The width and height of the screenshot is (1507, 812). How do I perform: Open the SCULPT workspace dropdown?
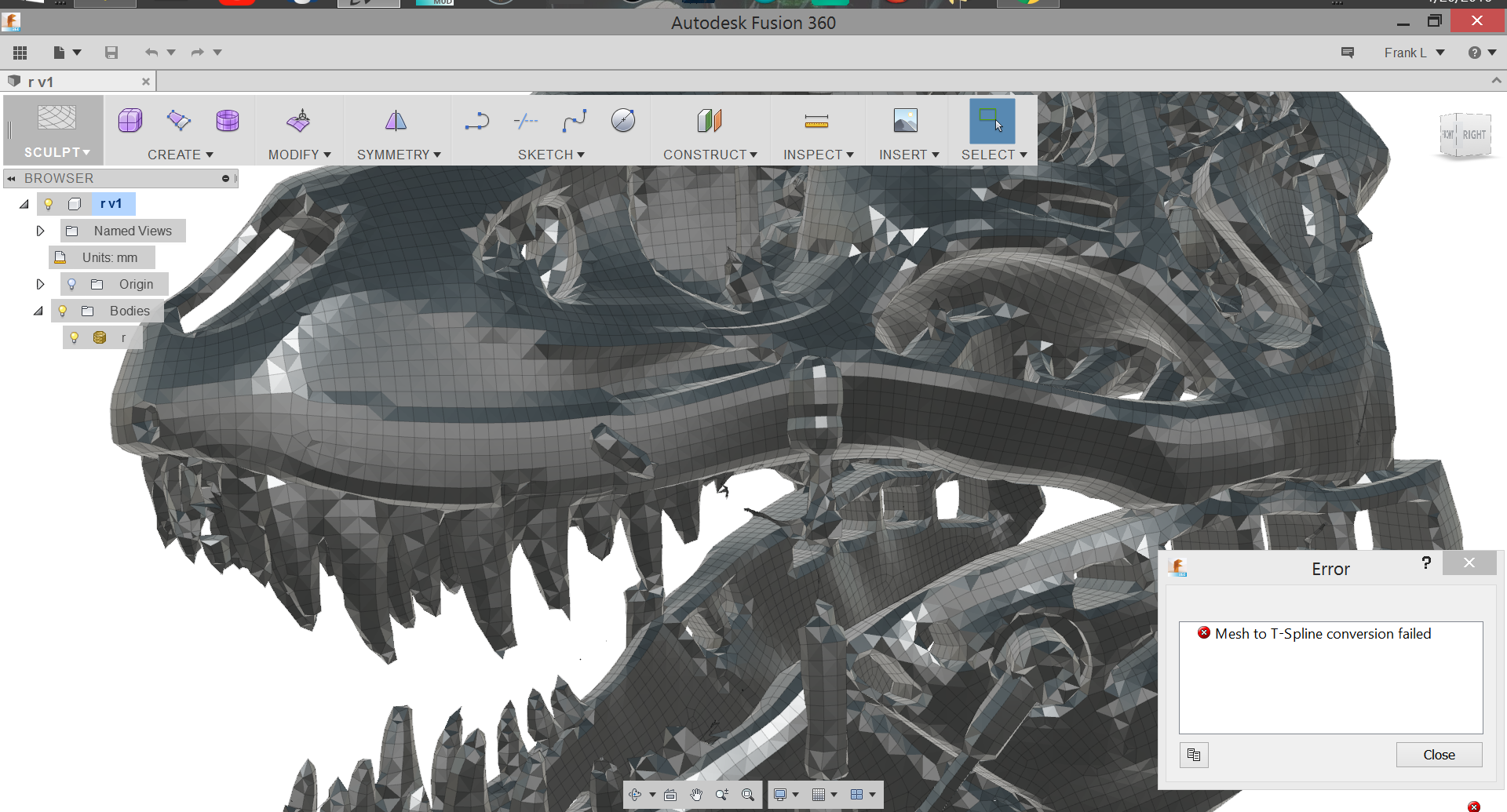point(57,152)
